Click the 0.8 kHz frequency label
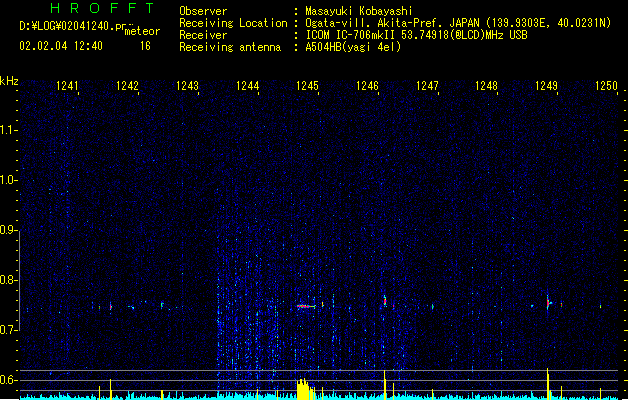Image resolution: width=629 pixels, height=400 pixels. tap(8, 280)
